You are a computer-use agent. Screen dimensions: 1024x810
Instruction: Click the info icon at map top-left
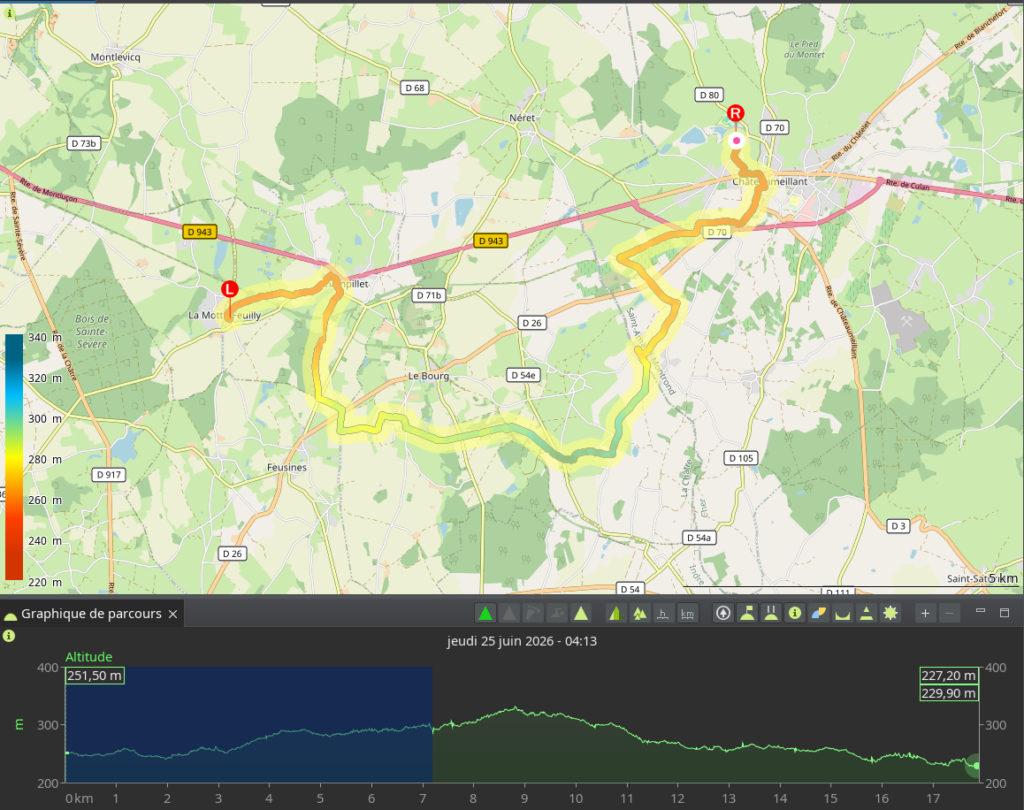(x=9, y=13)
